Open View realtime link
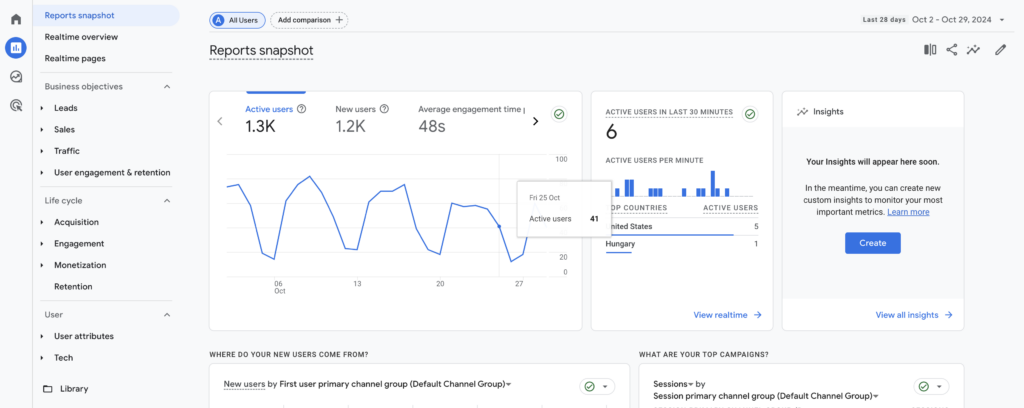 tap(728, 315)
